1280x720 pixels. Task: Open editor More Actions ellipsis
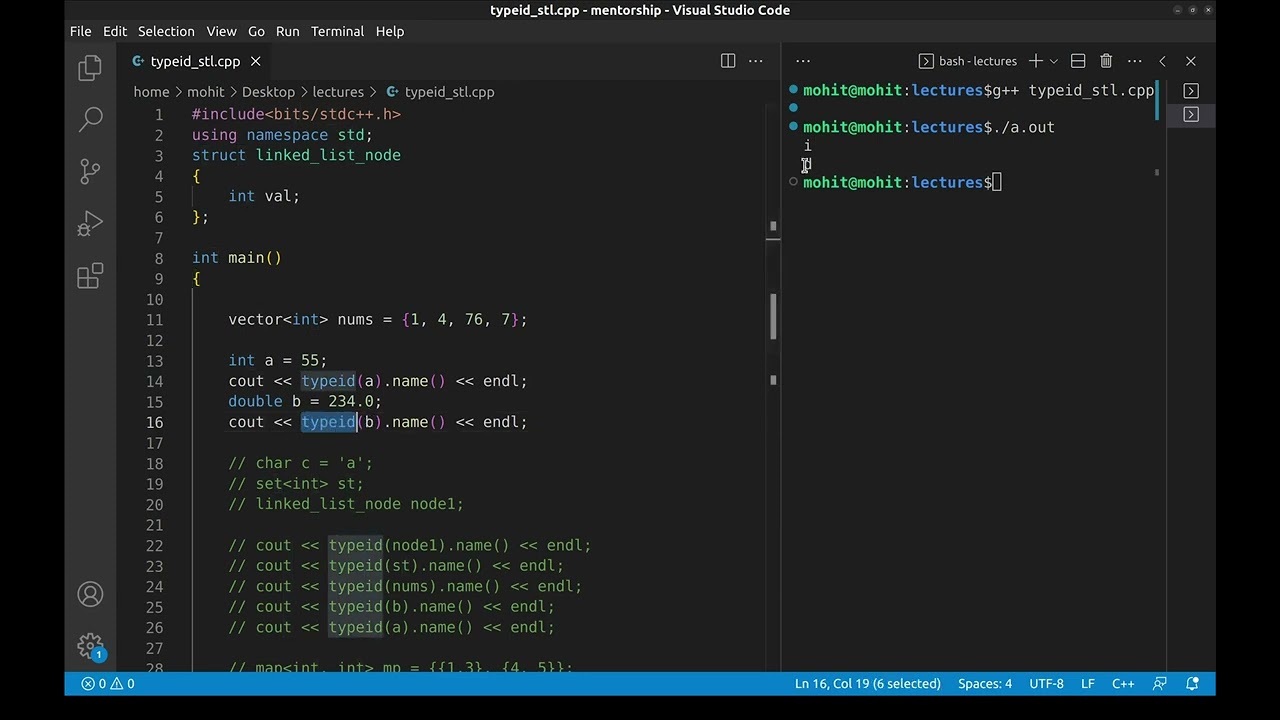756,61
